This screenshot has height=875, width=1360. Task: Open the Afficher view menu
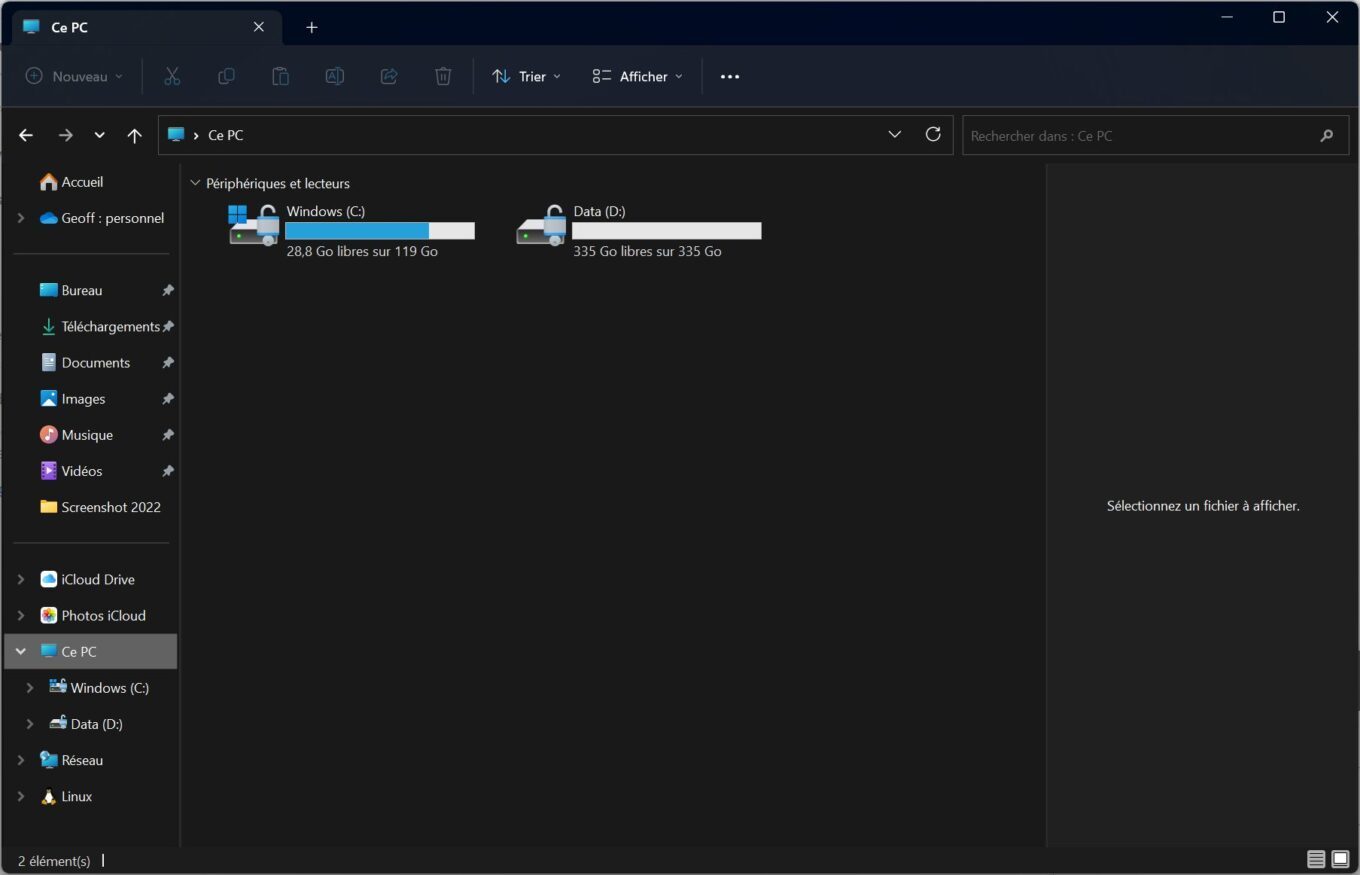pos(637,76)
